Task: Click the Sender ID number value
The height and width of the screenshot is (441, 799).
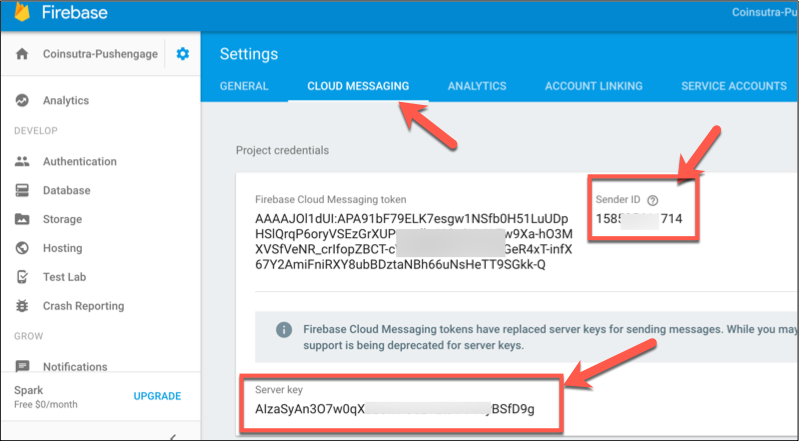Action: [x=639, y=219]
